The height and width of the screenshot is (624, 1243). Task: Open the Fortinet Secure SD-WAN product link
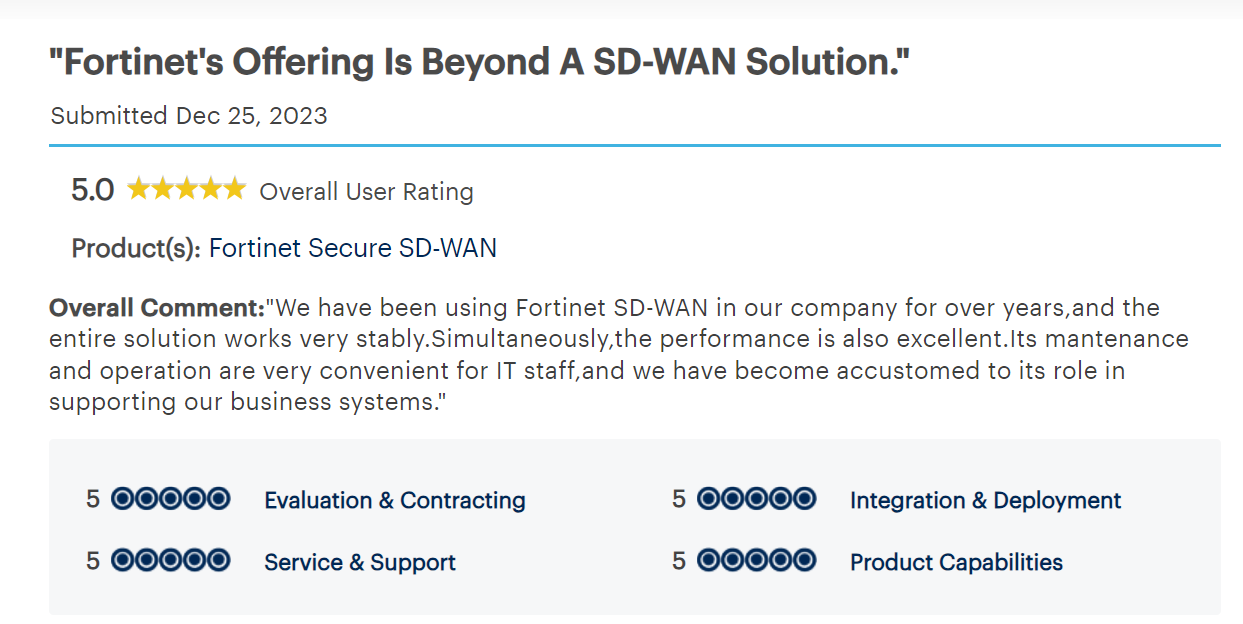[352, 248]
